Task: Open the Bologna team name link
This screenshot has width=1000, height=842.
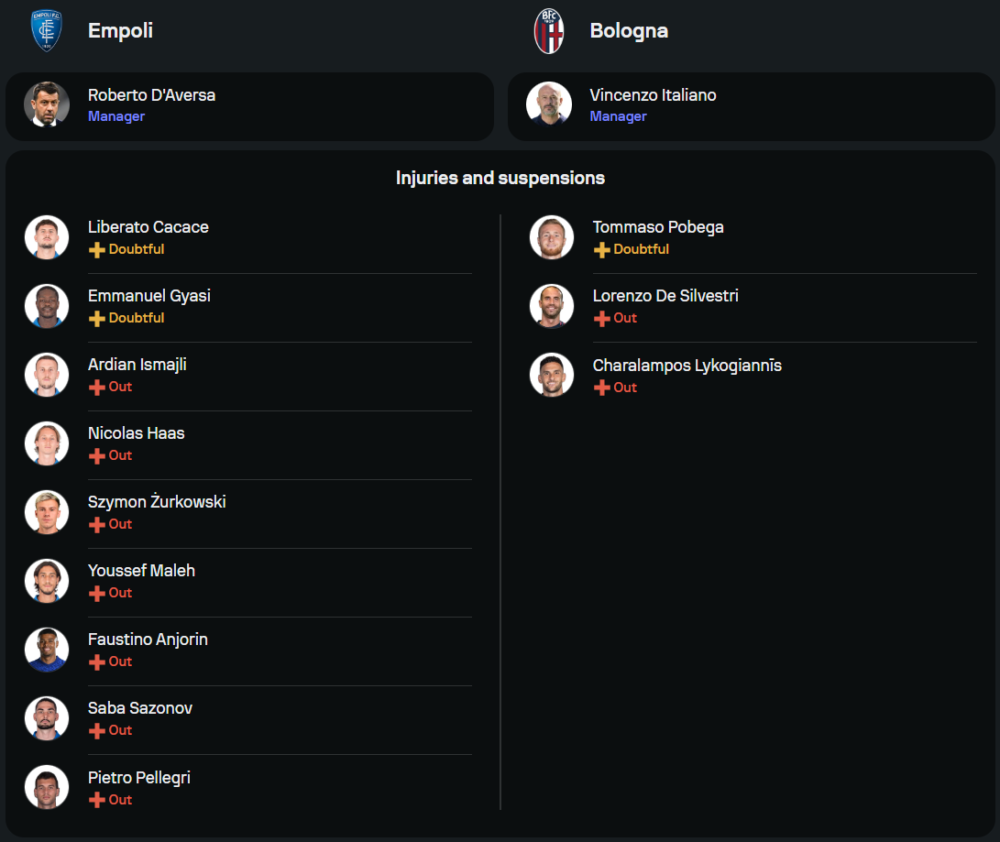Action: (628, 31)
